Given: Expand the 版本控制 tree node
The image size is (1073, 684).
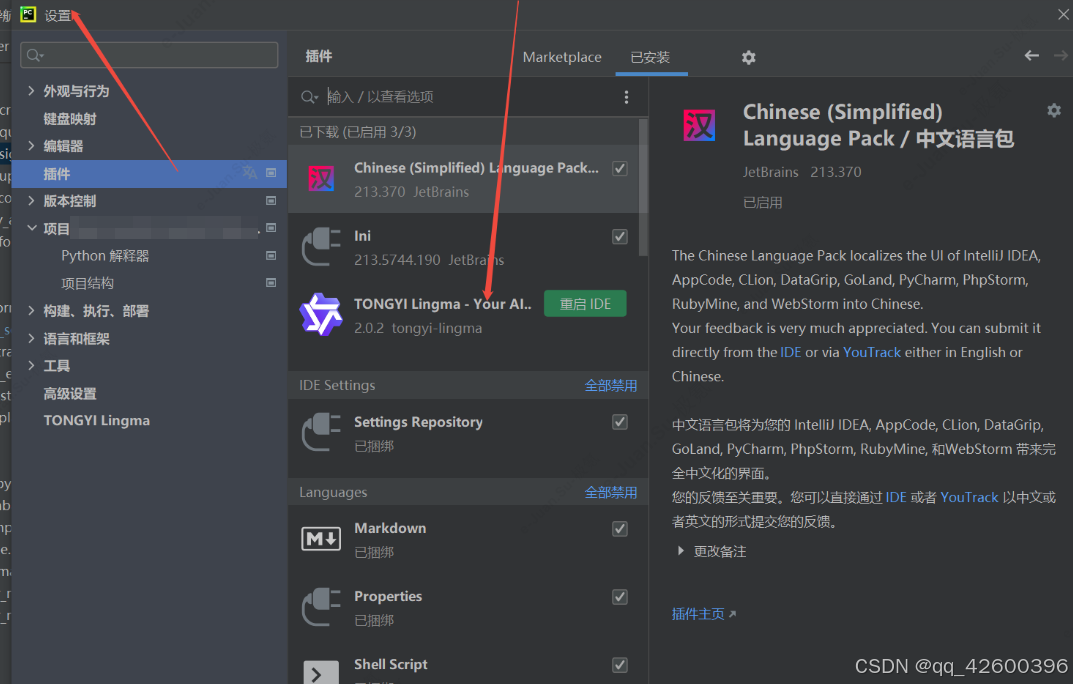Looking at the screenshot, I should click(x=31, y=200).
